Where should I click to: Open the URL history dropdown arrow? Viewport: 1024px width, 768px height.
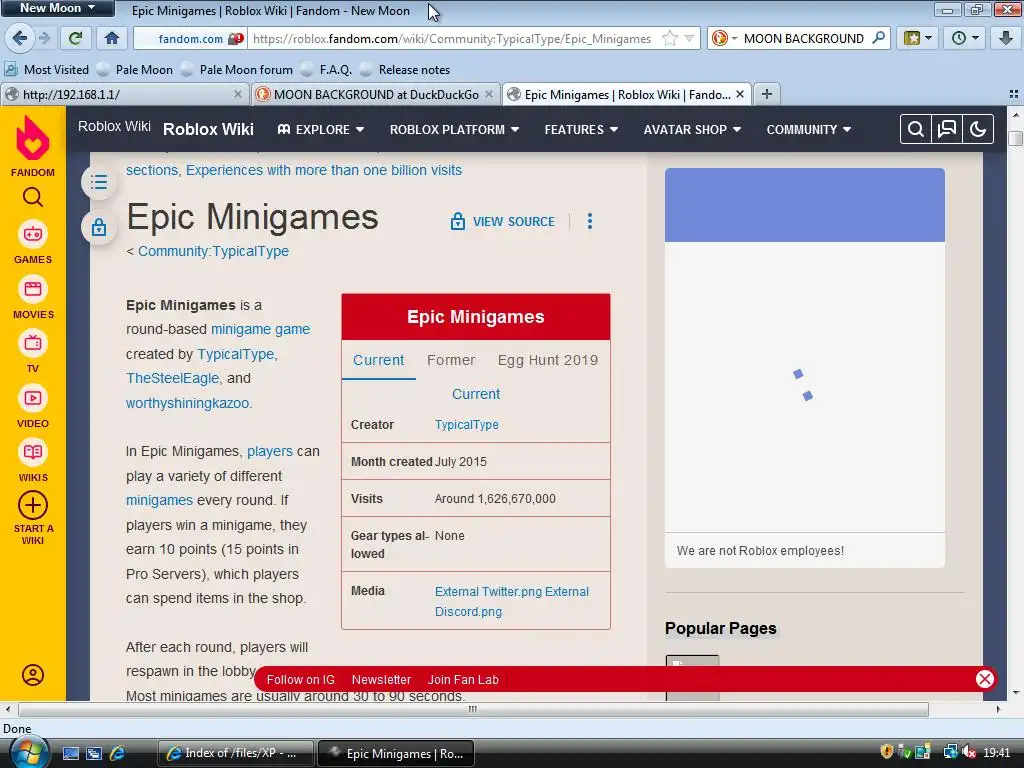[689, 39]
